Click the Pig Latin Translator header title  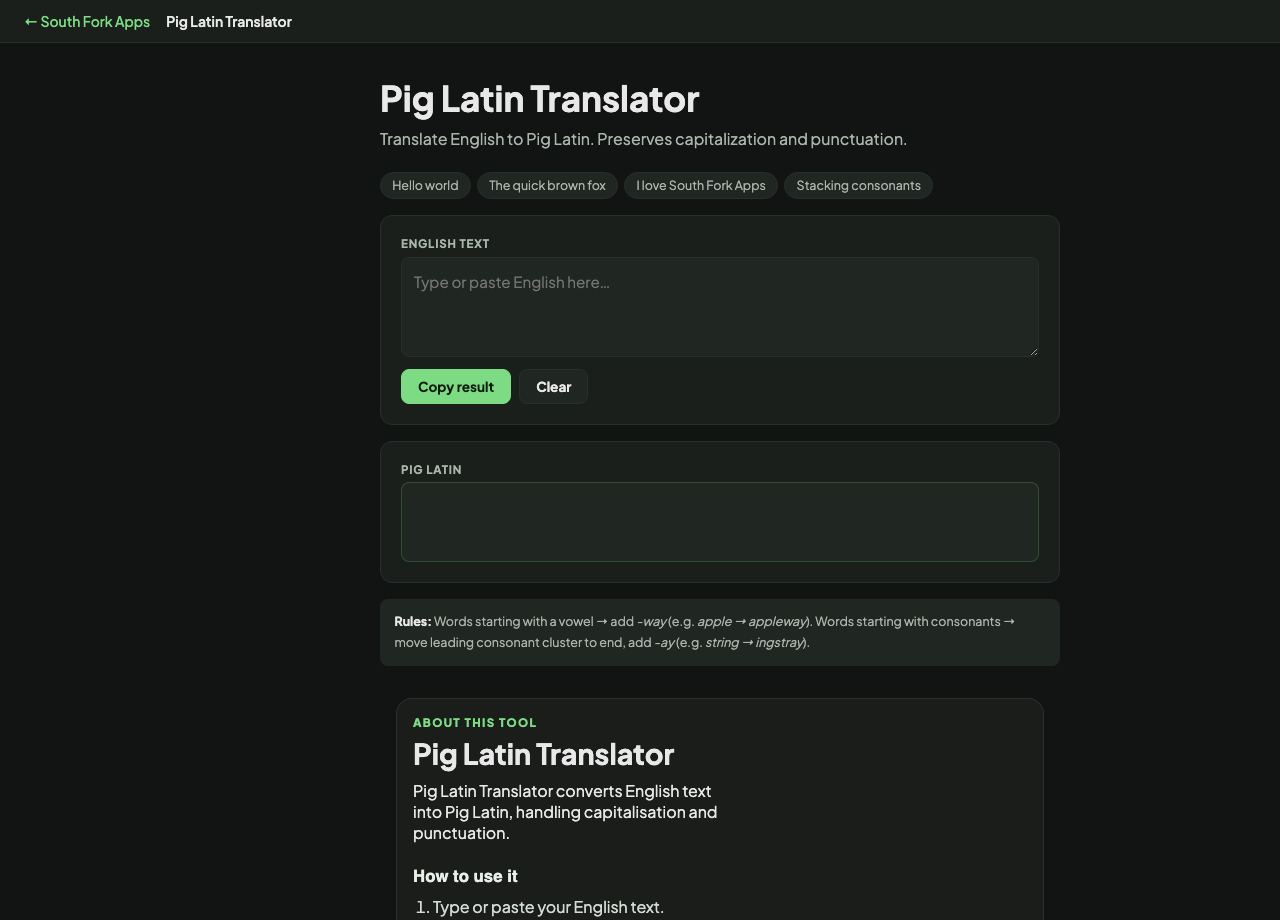(229, 21)
